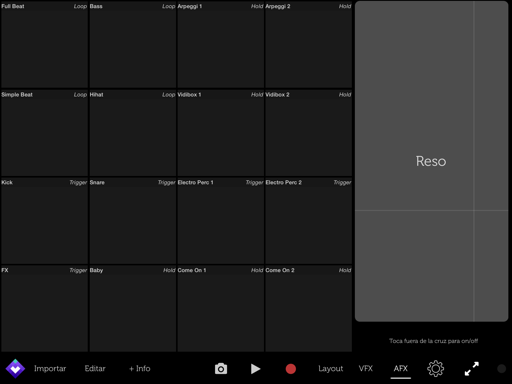Image resolution: width=512 pixels, height=384 pixels.
Task: Tap the Come On 1 pad
Action: point(221,309)
